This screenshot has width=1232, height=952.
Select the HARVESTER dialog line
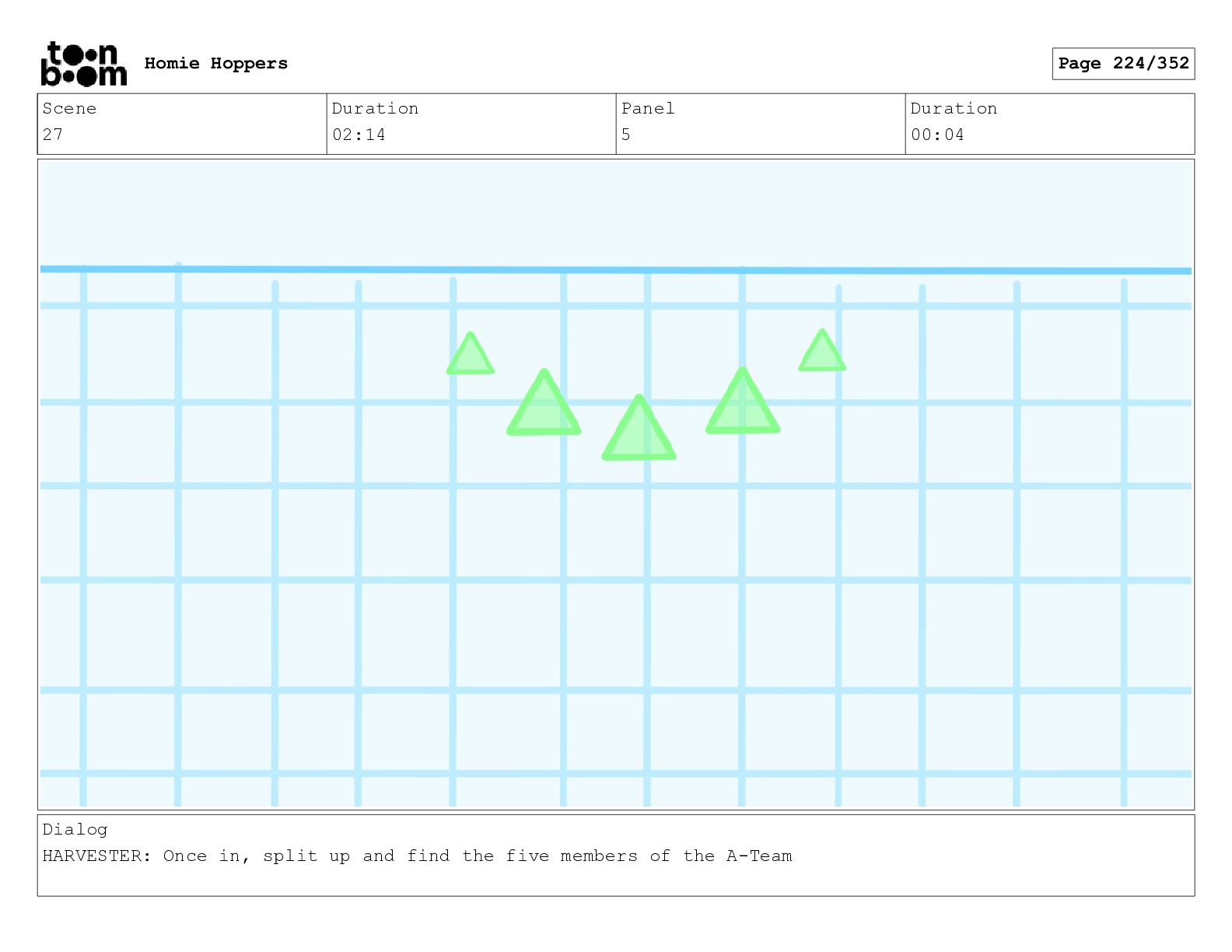(x=418, y=856)
